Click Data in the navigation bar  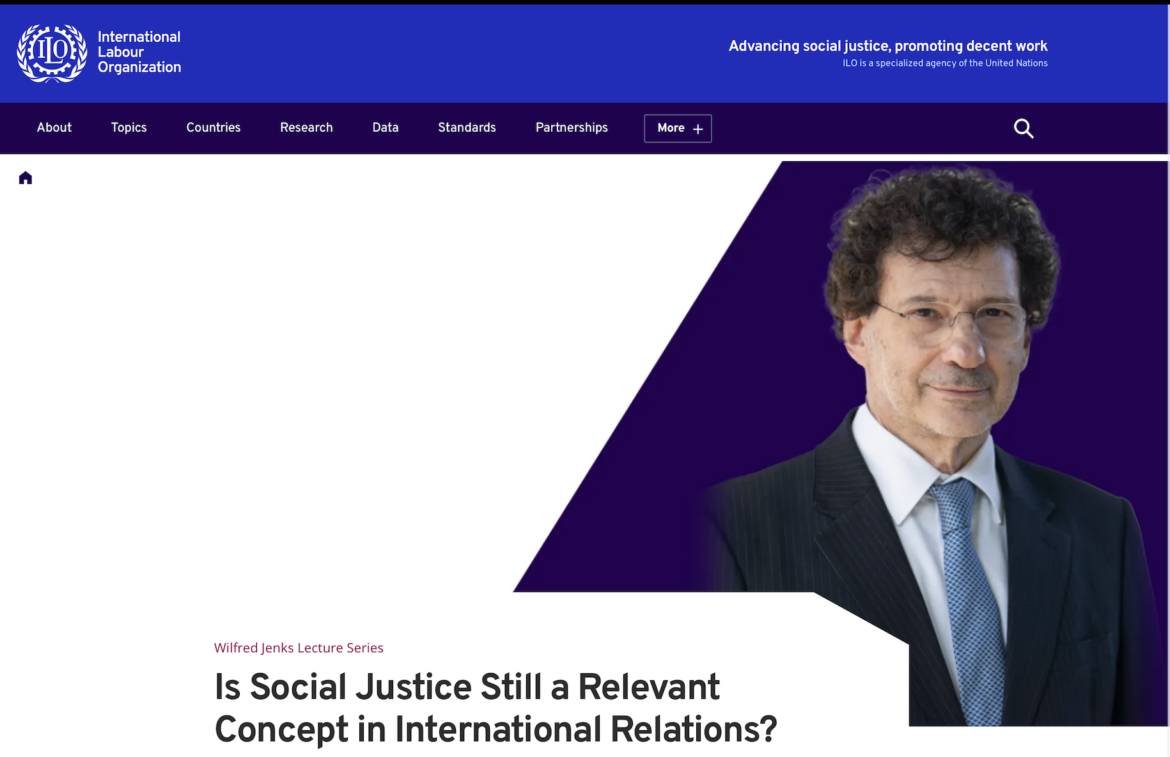coord(386,128)
